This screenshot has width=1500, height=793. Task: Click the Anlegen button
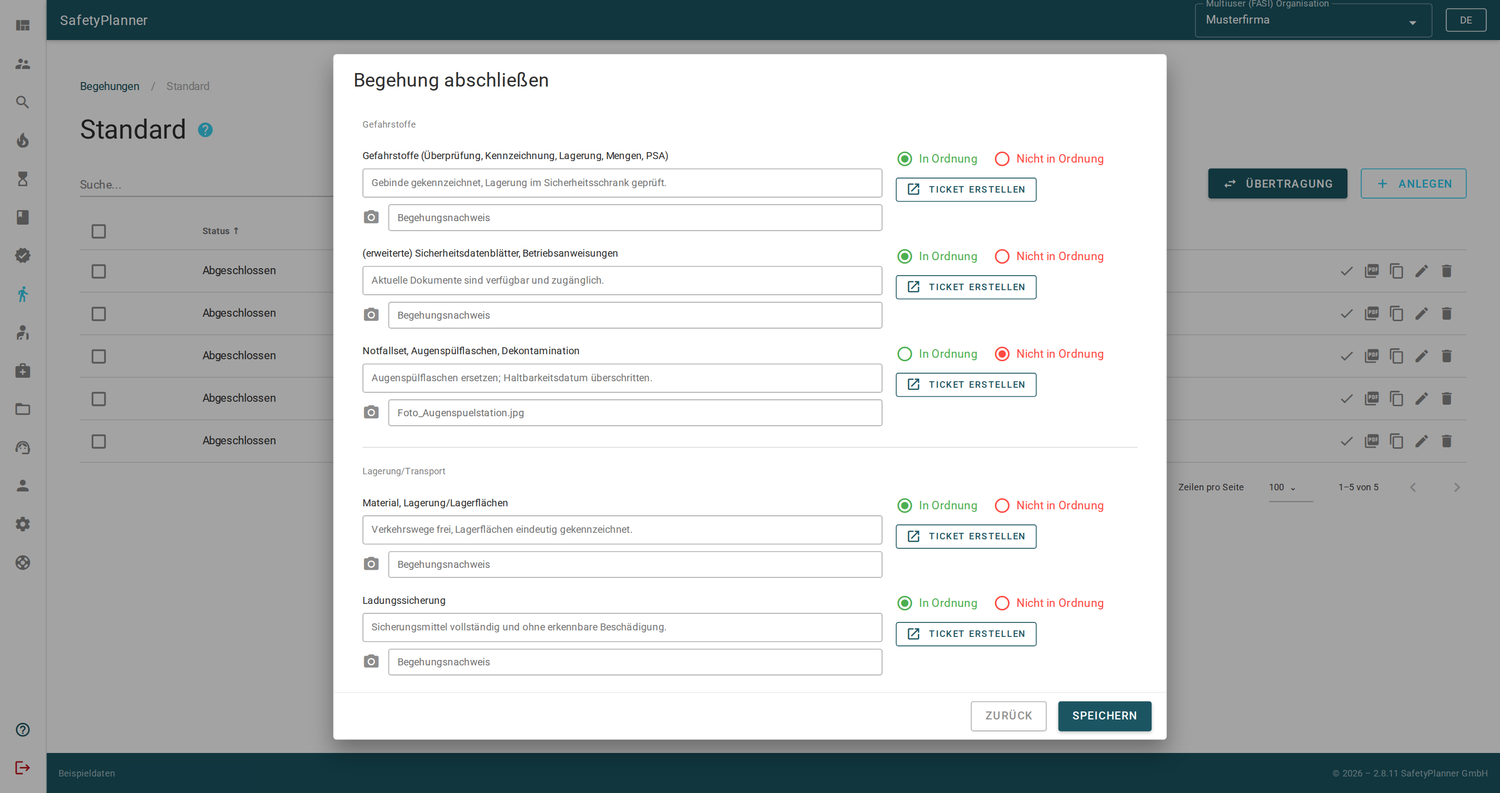[1414, 184]
